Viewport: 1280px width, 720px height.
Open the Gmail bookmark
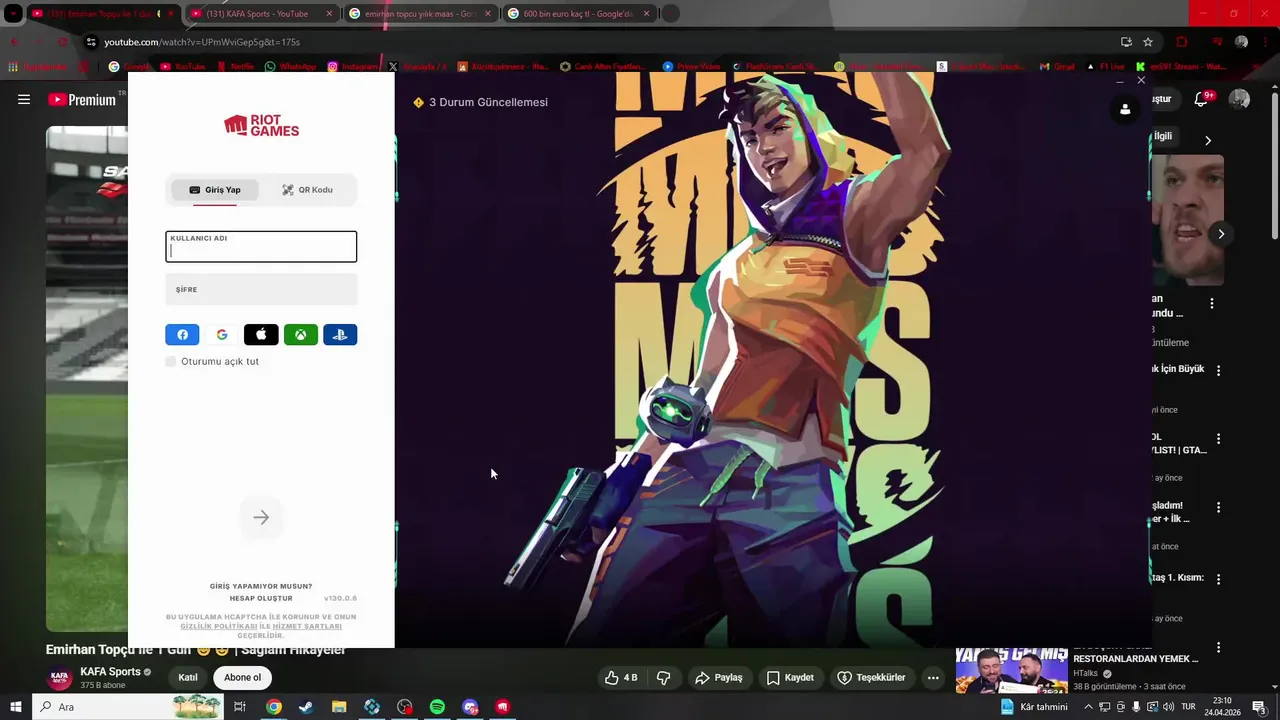coord(1057,67)
